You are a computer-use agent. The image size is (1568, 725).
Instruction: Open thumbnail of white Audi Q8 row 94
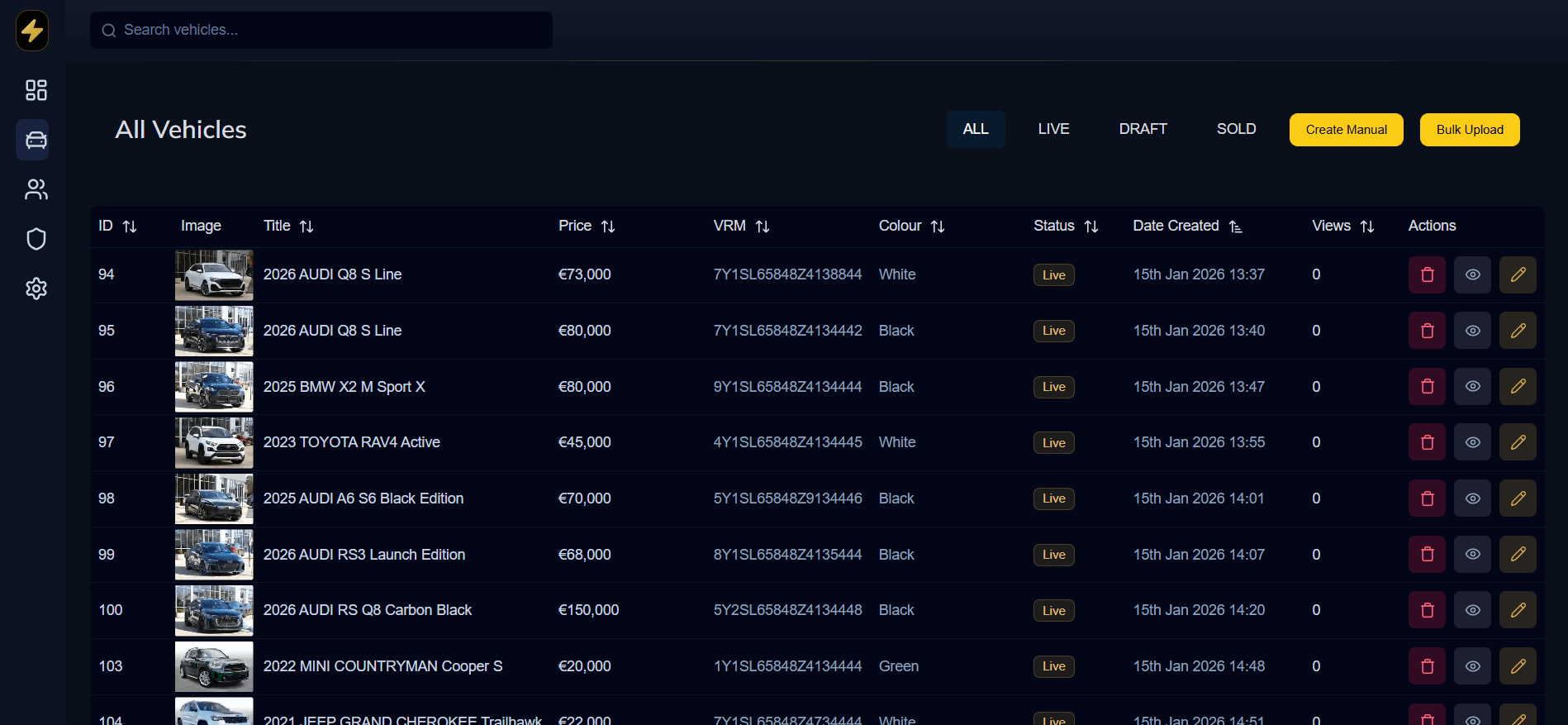214,275
